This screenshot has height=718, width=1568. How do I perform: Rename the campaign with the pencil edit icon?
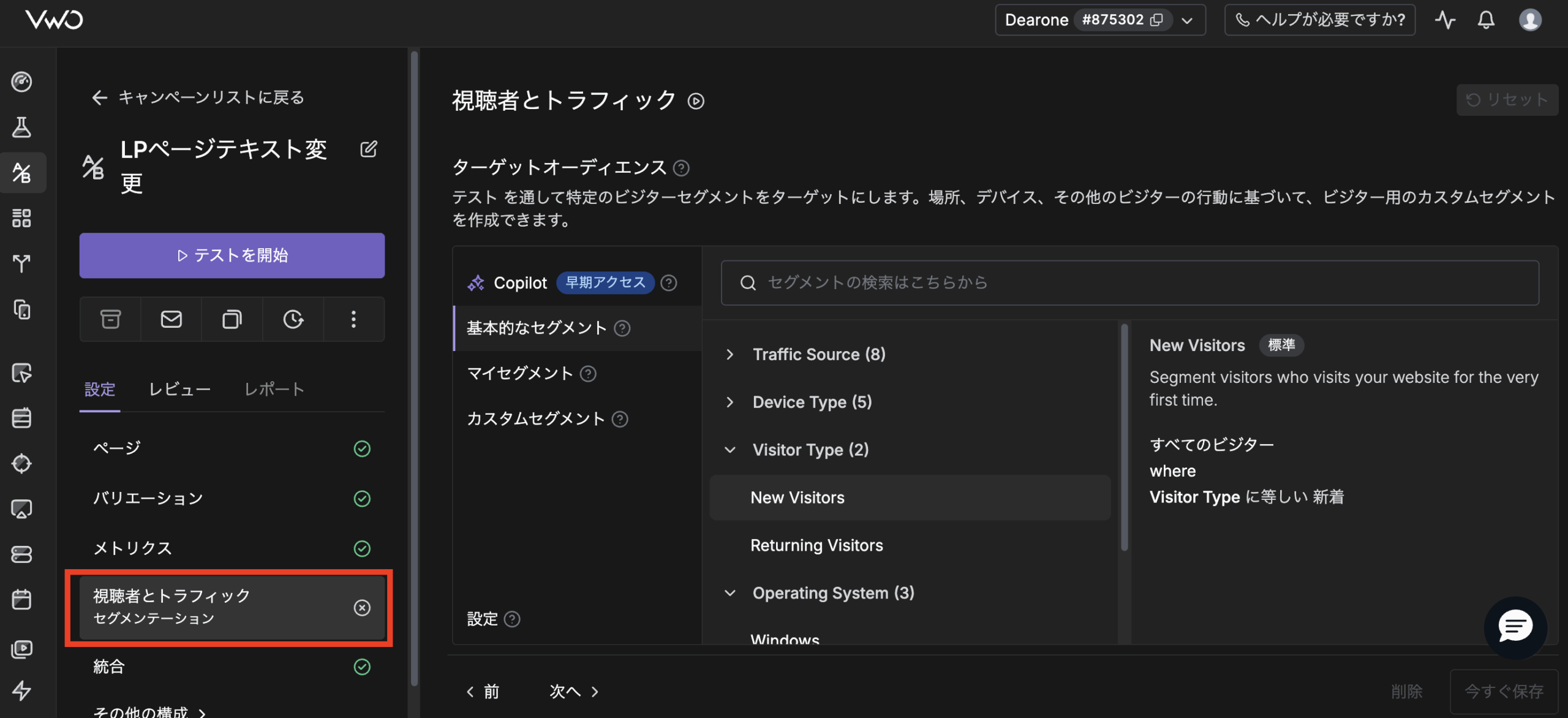click(368, 148)
